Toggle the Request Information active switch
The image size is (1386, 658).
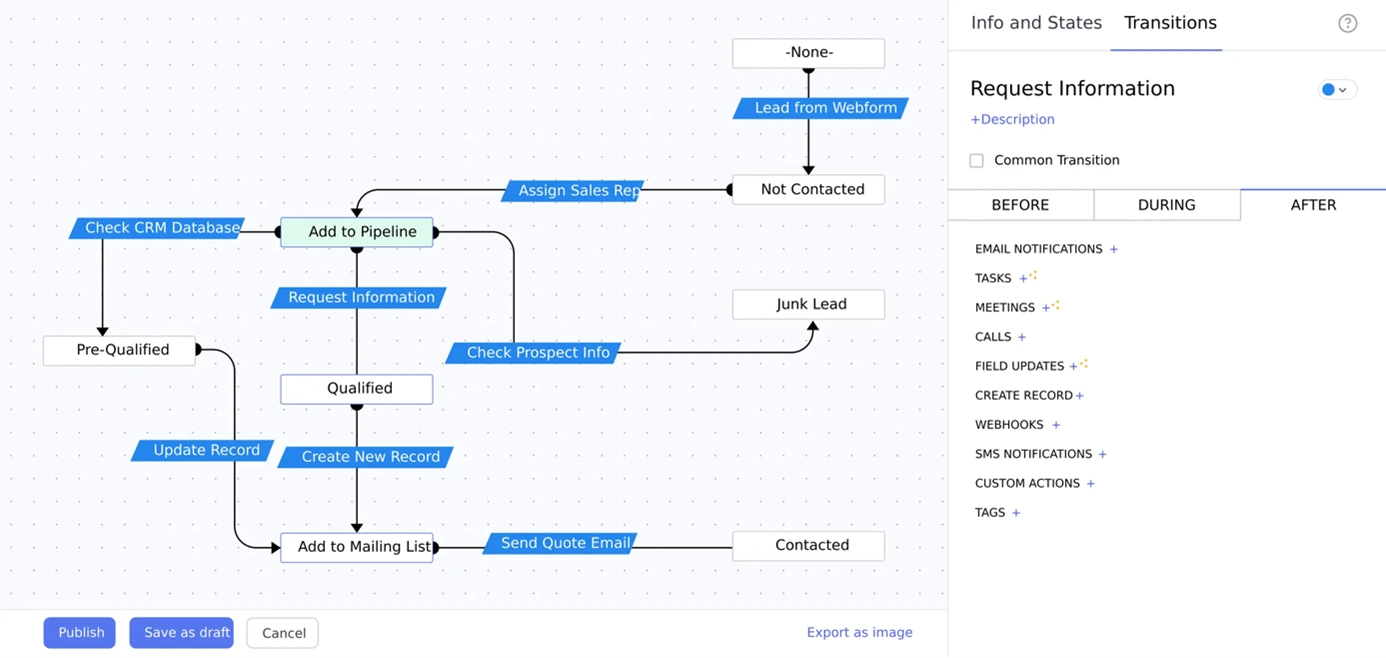coord(1330,89)
